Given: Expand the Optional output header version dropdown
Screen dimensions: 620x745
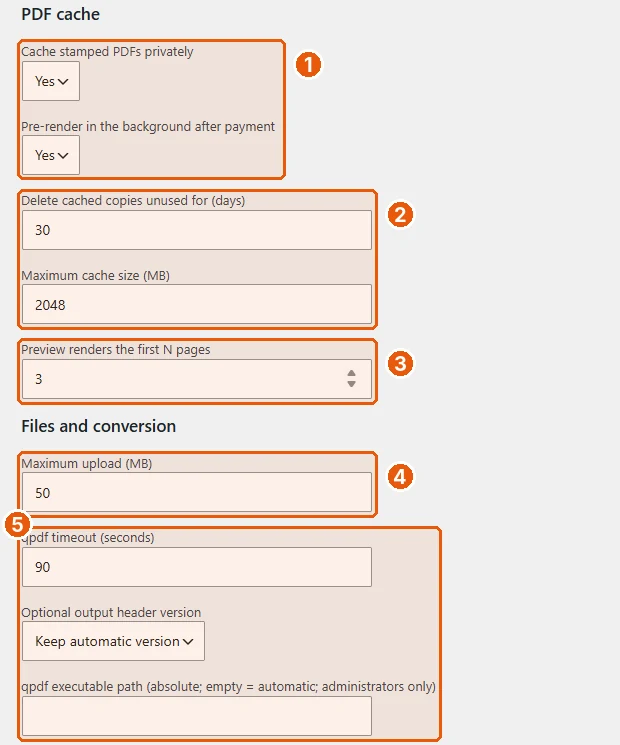Looking at the screenshot, I should coord(114,641).
